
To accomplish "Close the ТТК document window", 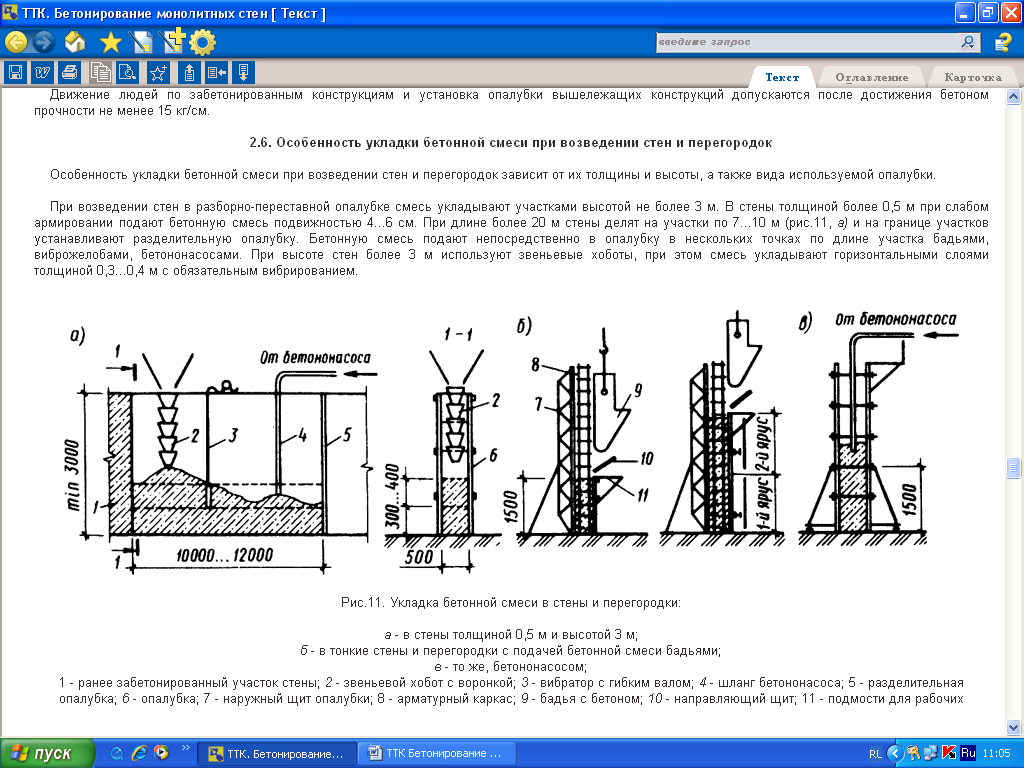I will (x=1010, y=12).
